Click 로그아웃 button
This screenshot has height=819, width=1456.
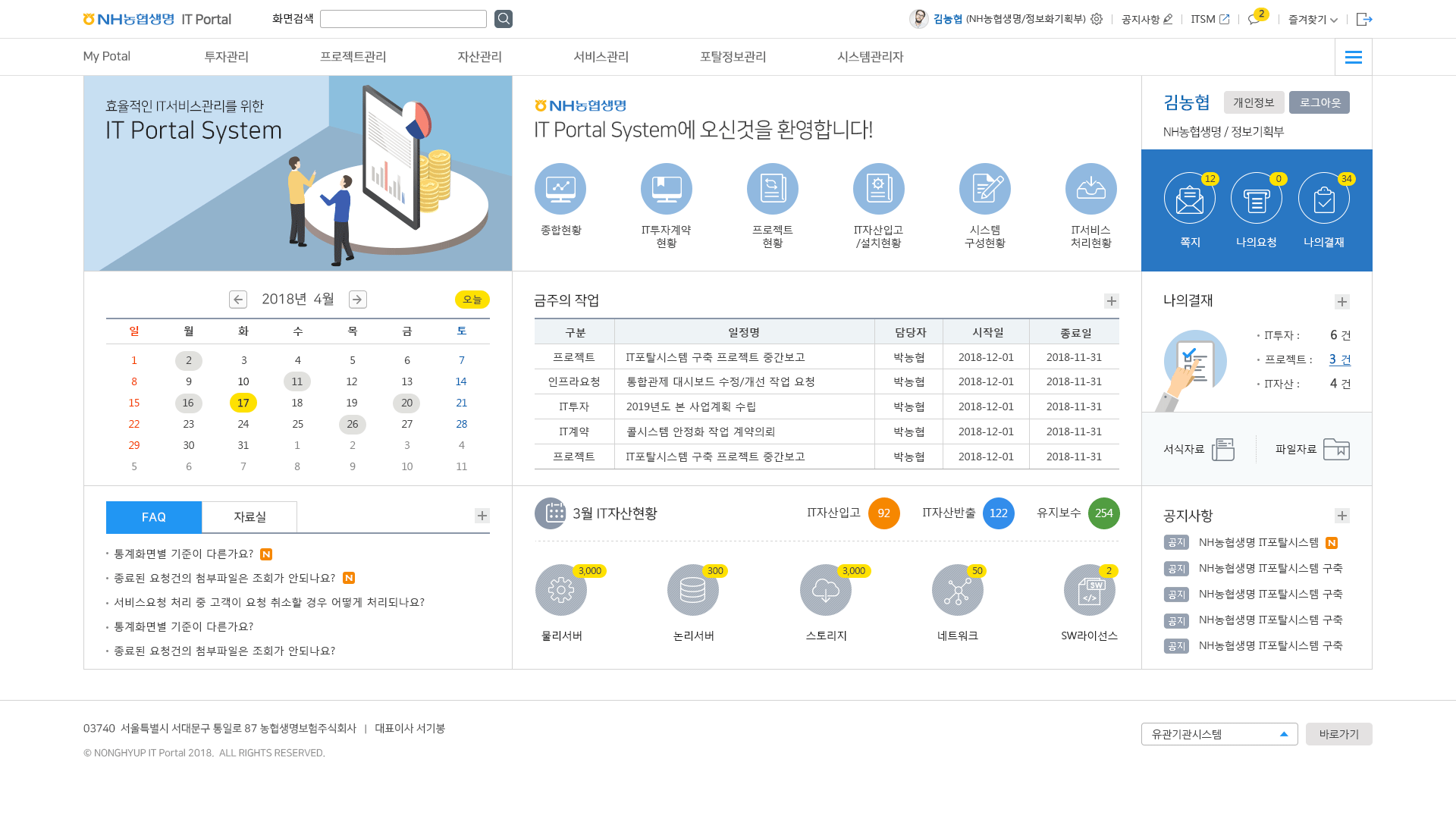pyautogui.click(x=1319, y=102)
